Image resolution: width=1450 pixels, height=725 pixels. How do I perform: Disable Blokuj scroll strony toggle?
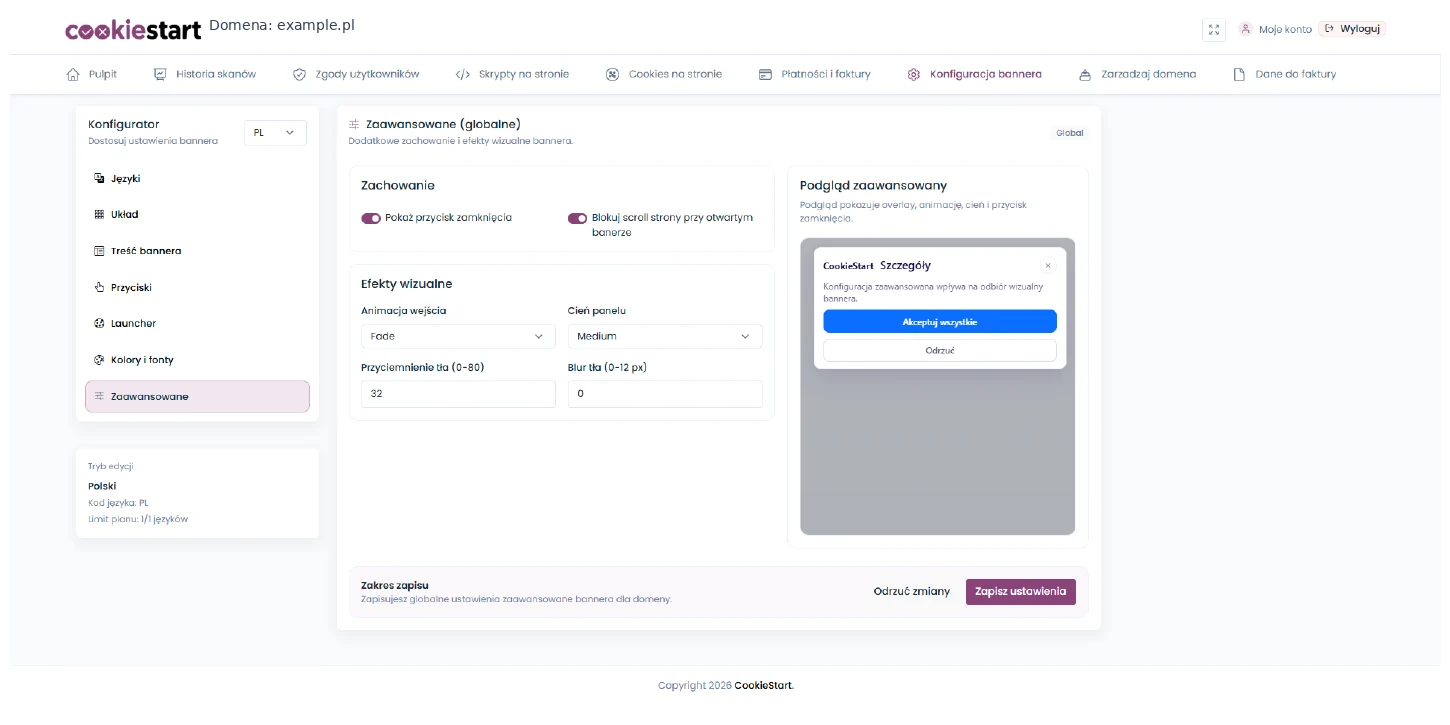pos(577,218)
